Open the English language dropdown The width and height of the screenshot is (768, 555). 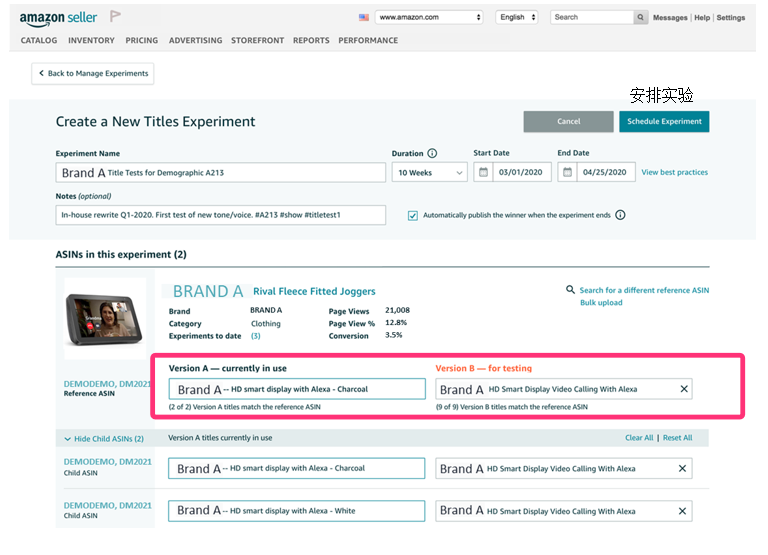click(x=518, y=17)
